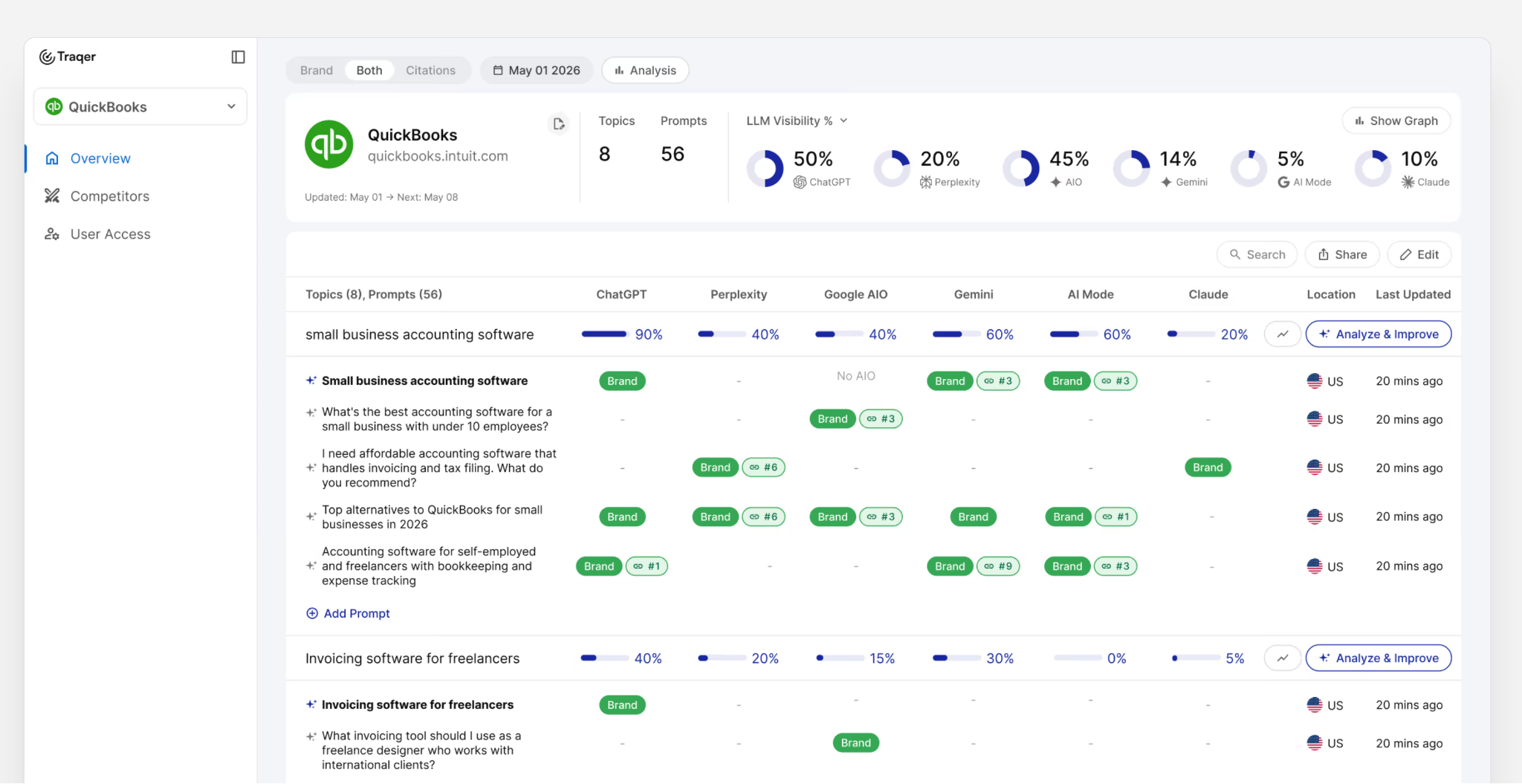Expand the LLM Visibility % dropdown

click(797, 120)
